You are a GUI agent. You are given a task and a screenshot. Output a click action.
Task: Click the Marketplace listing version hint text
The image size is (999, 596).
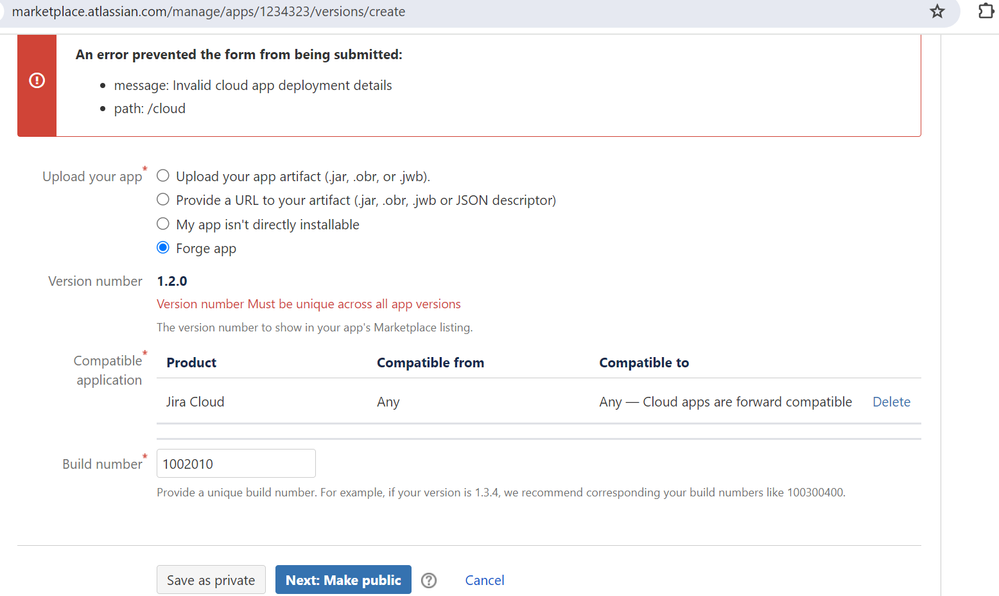point(315,328)
